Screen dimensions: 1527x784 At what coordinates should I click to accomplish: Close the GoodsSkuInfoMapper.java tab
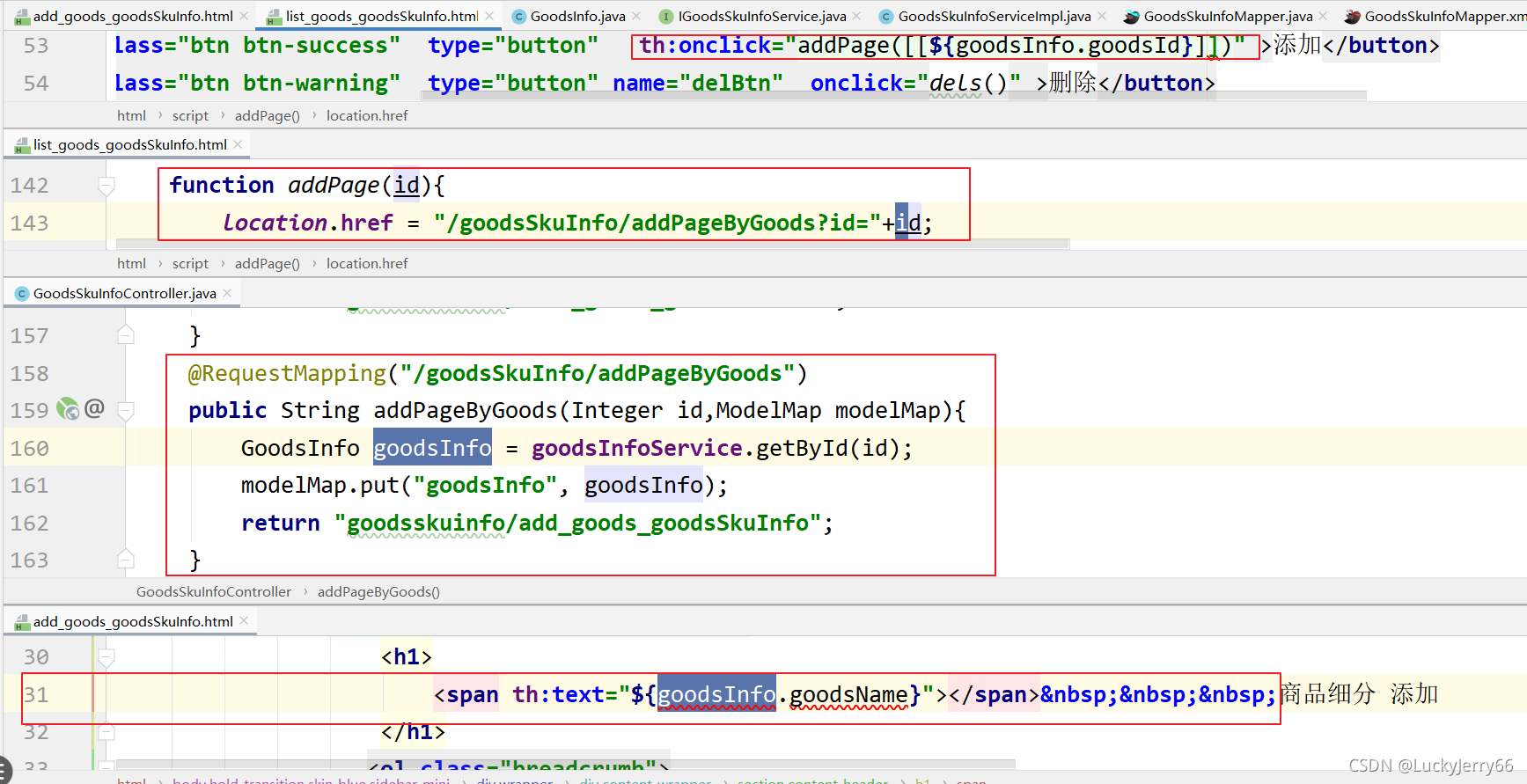point(1323,16)
